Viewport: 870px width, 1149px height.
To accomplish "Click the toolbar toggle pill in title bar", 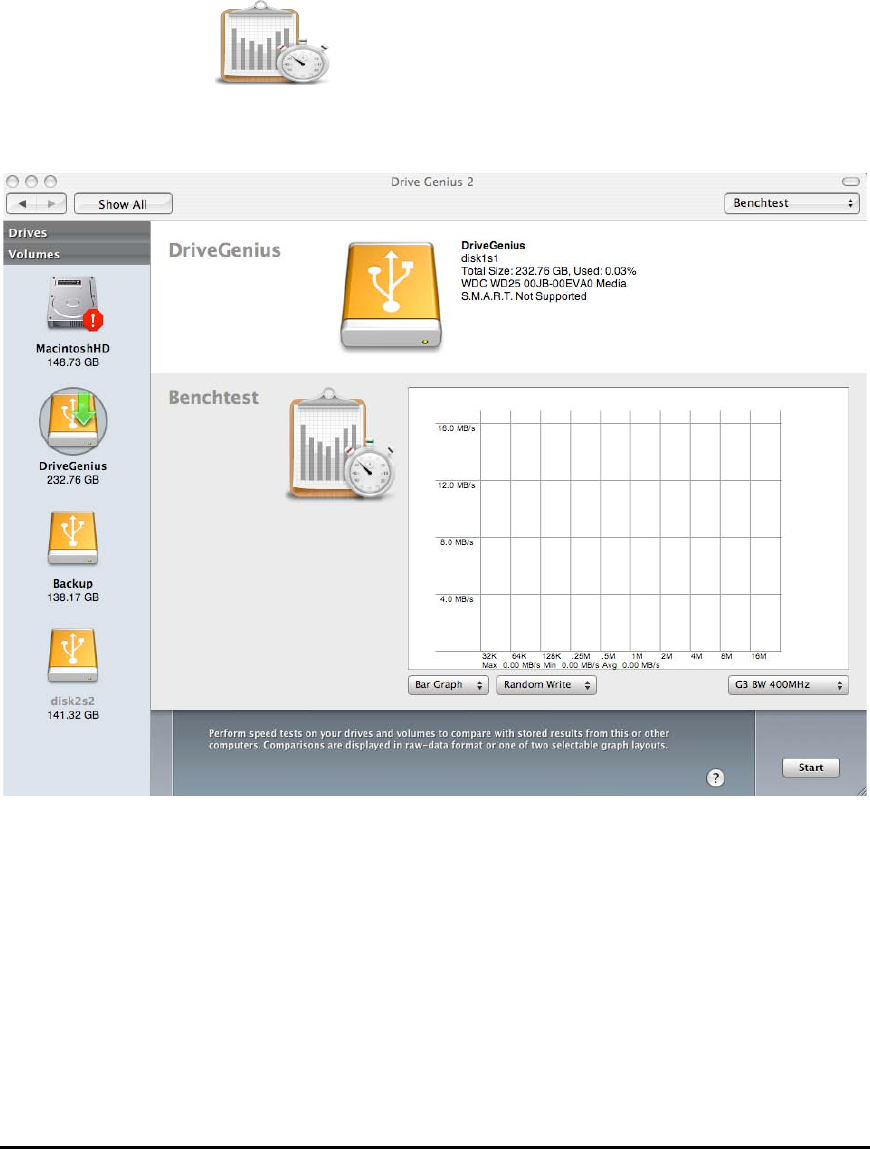I will tap(850, 181).
